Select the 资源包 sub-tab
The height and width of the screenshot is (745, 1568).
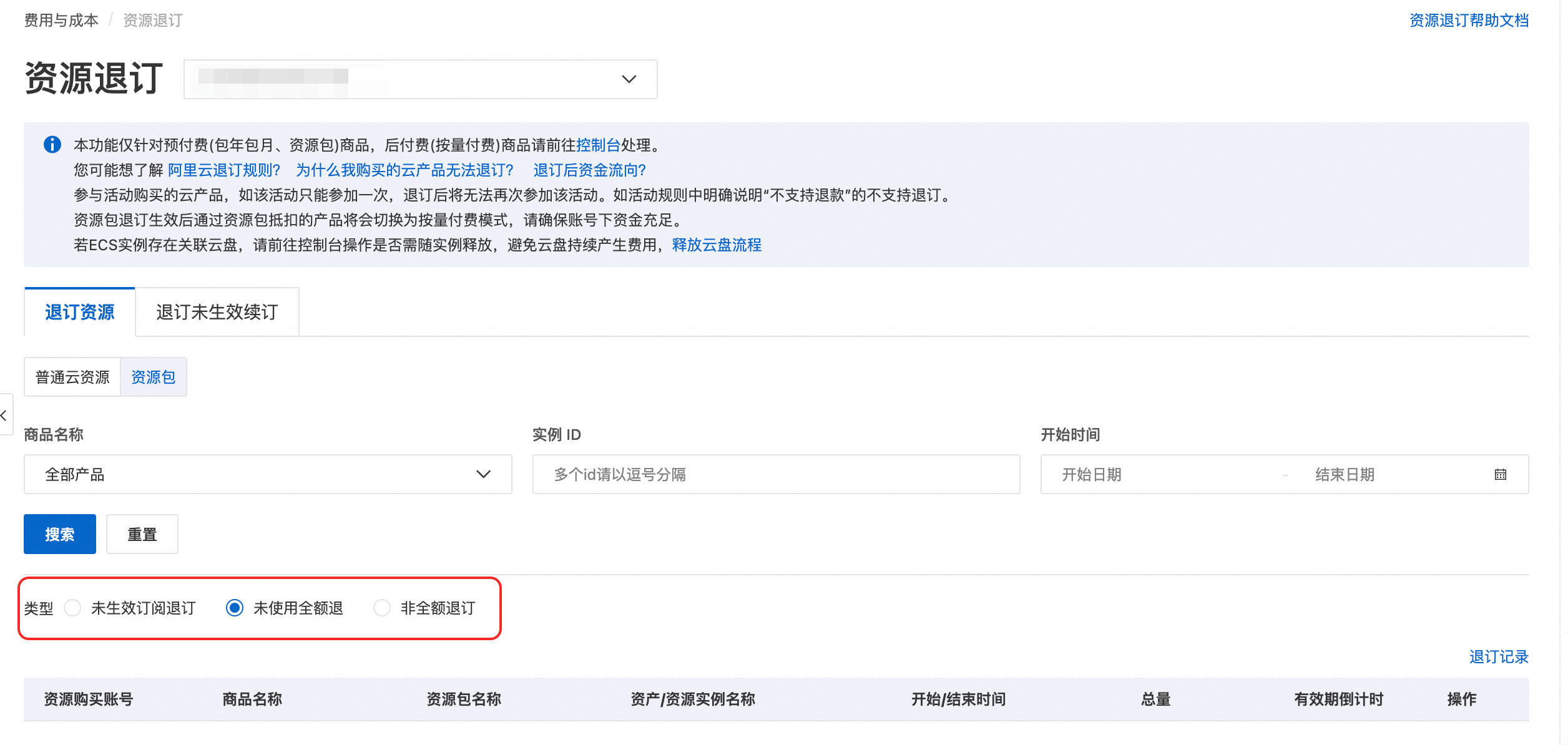point(153,377)
